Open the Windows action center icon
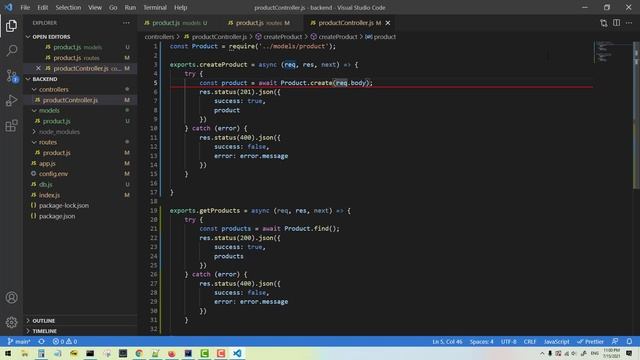 [629, 353]
